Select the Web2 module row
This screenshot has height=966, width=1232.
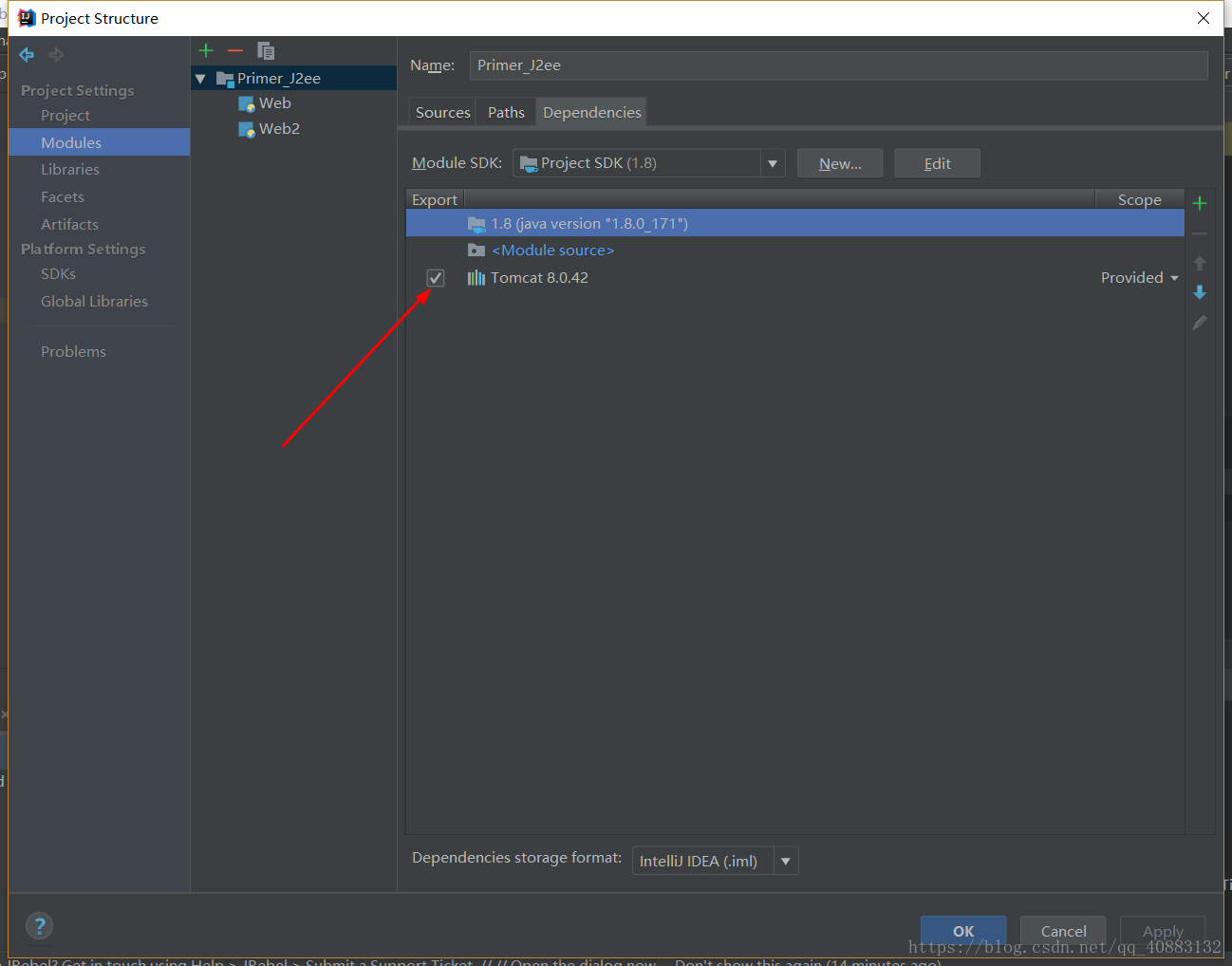[x=293, y=129]
